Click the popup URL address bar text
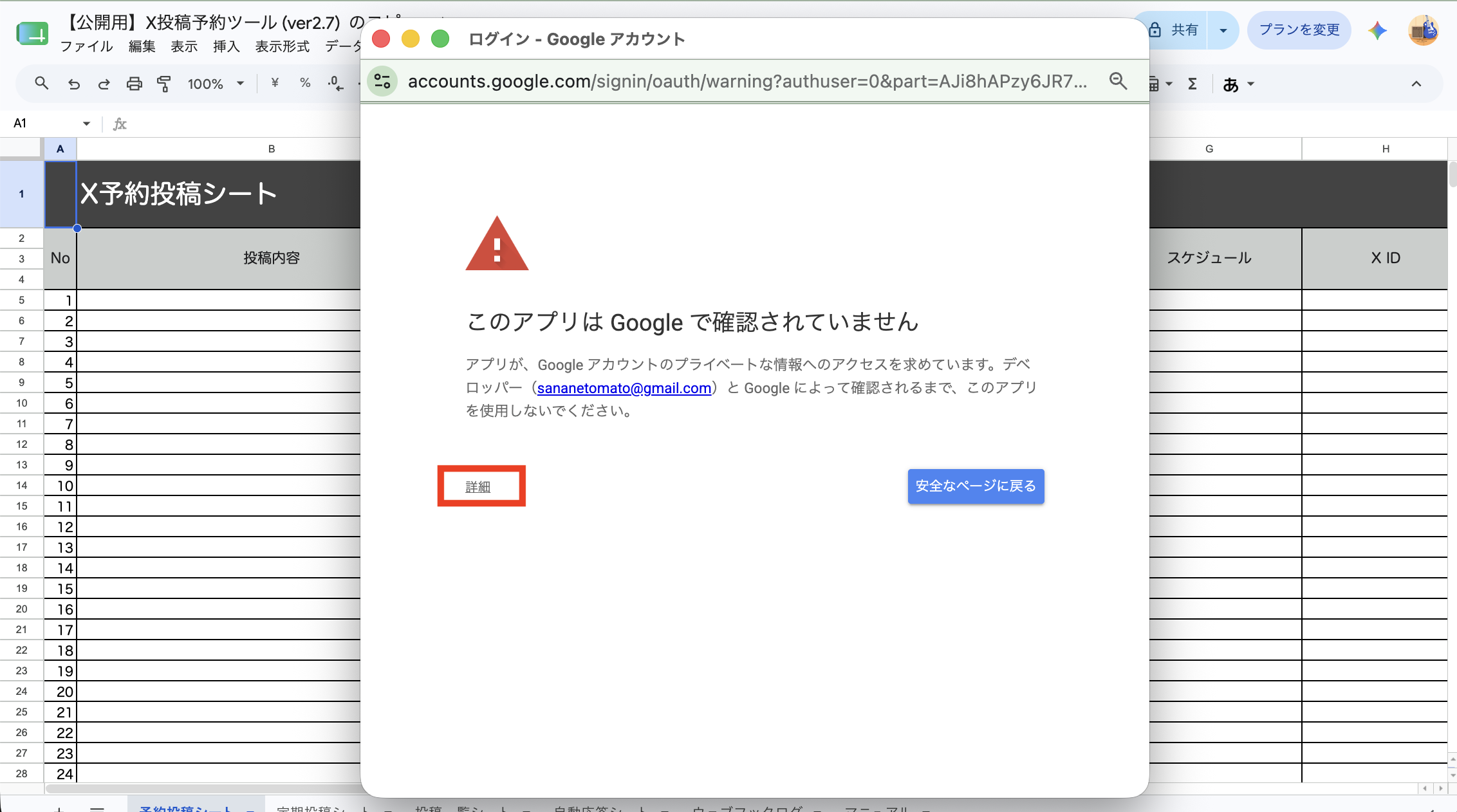 pos(747,82)
